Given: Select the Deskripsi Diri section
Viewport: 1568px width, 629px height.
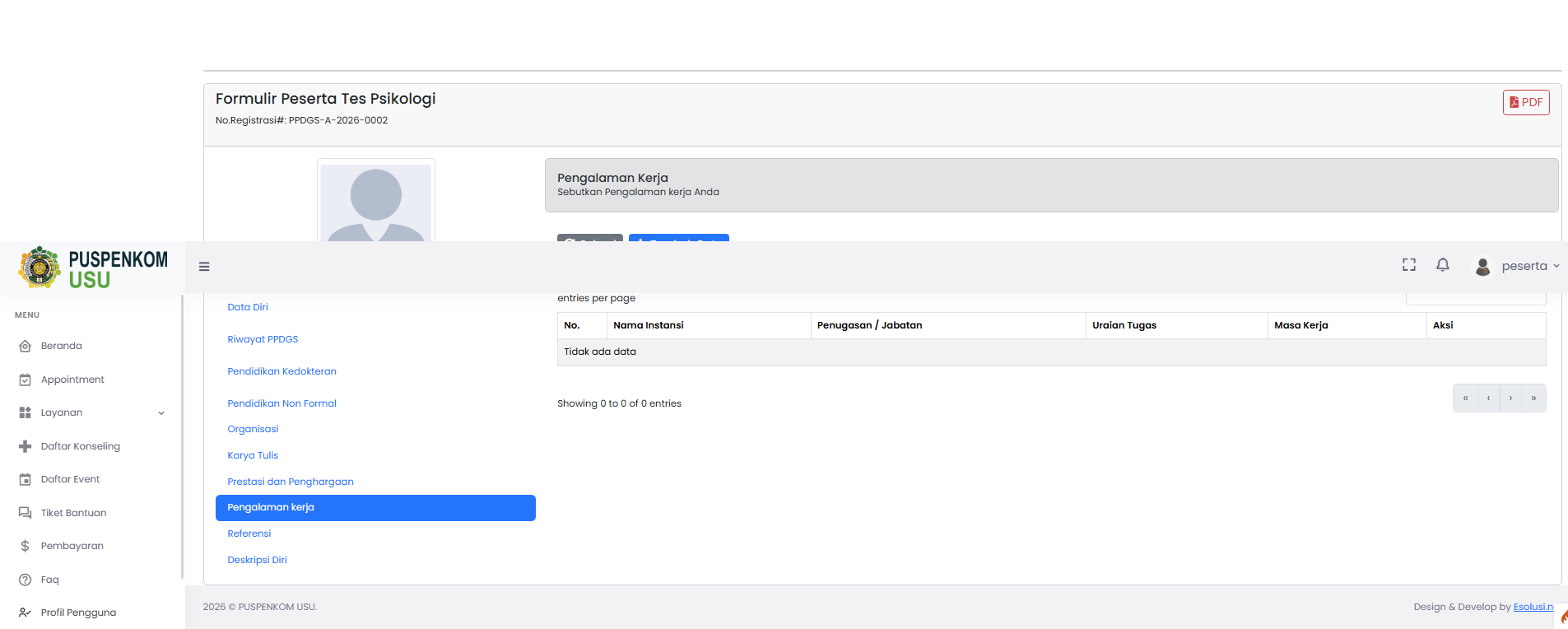Looking at the screenshot, I should pyautogui.click(x=257, y=560).
